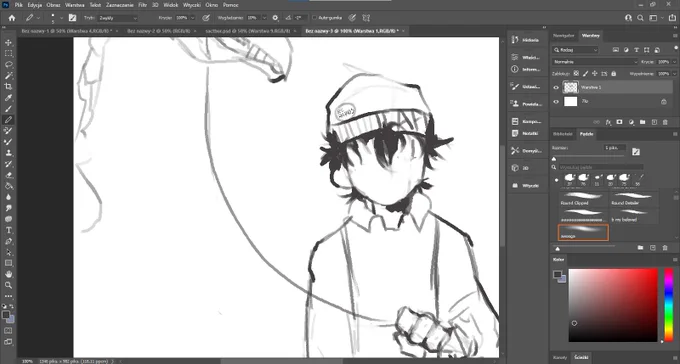Image resolution: width=680 pixels, height=364 pixels.
Task: Select the Type tool
Action: tap(8, 230)
